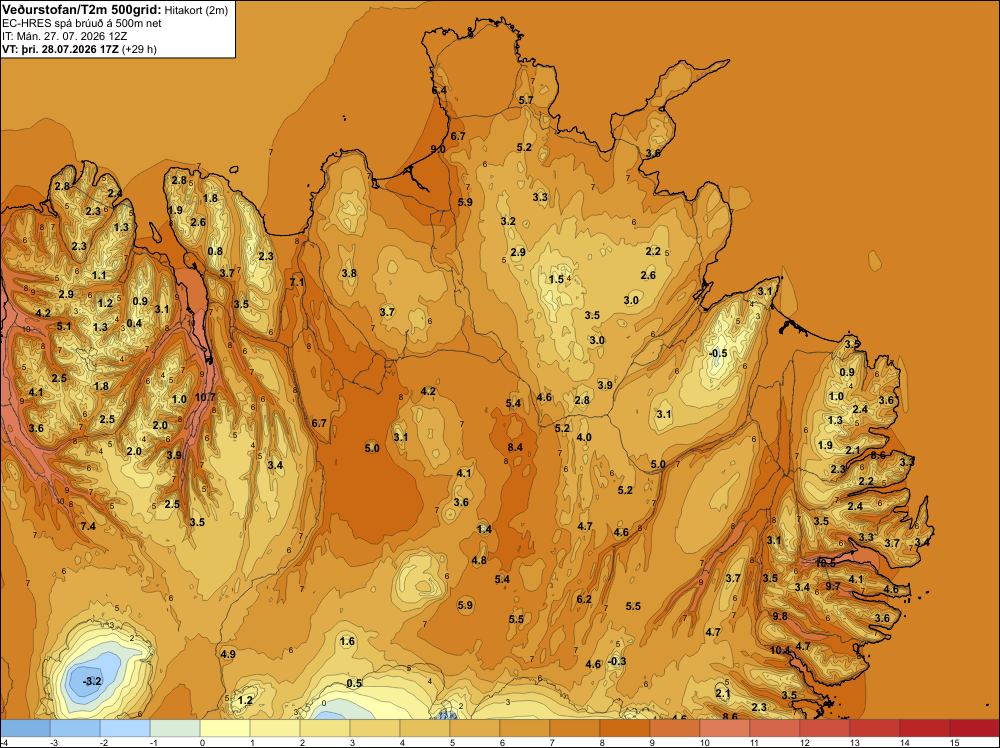Click the 10.7 temperature value

(205, 397)
